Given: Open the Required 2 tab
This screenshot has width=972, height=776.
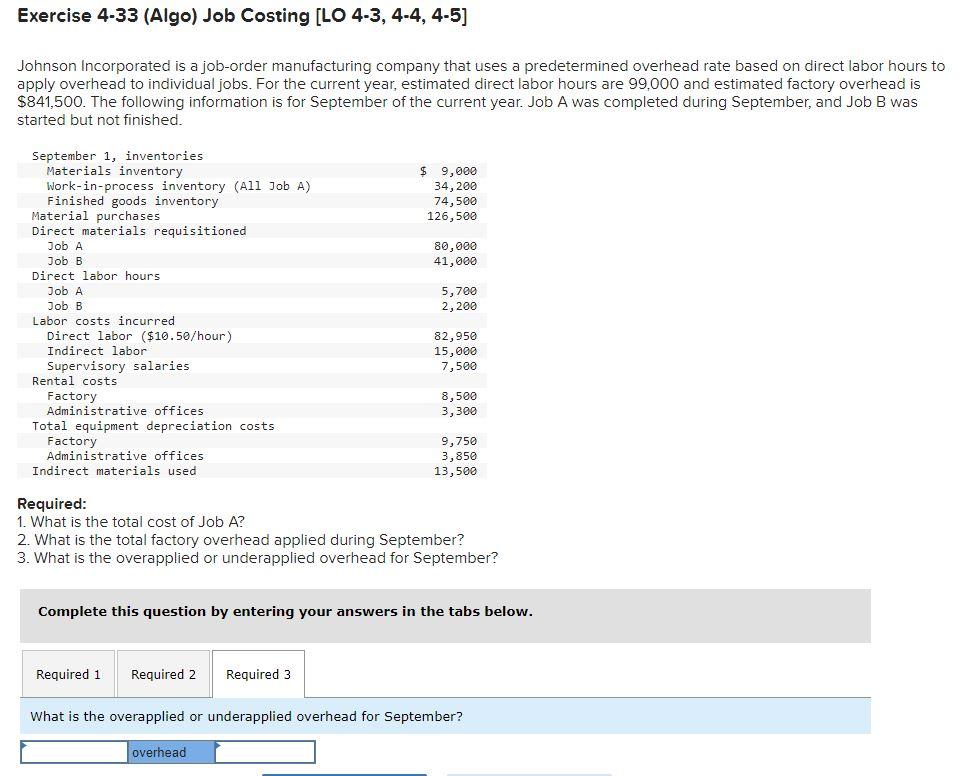Looking at the screenshot, I should [x=163, y=673].
